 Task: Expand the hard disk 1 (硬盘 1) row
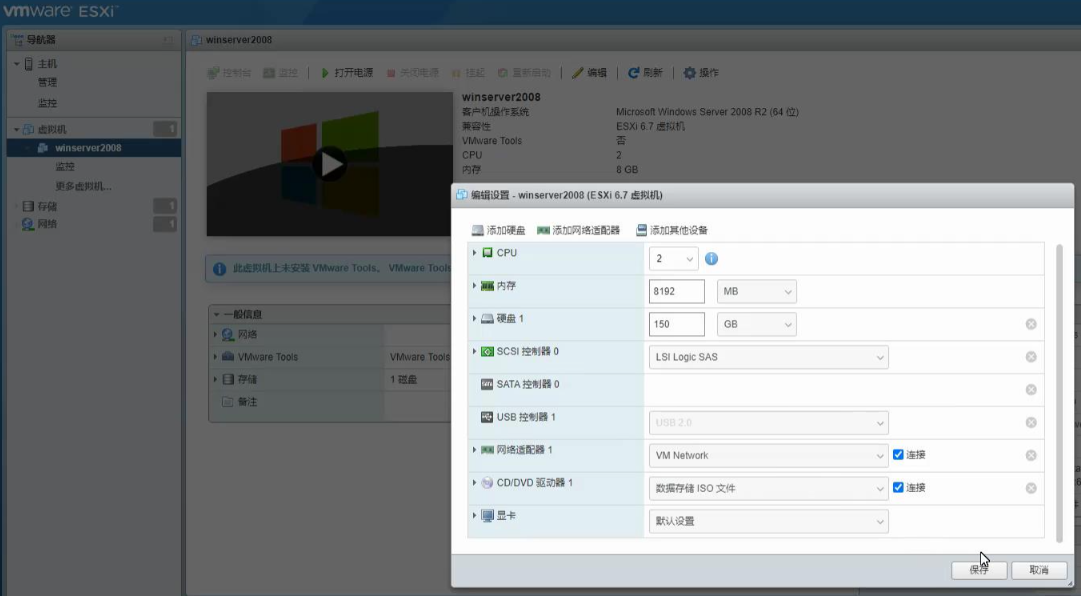tap(474, 318)
